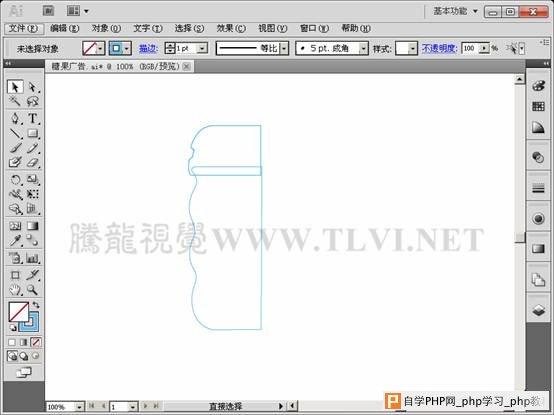Expand the 5 pt brush definition dropdown
Image resolution: width=554 pixels, height=415 pixels.
[x=363, y=48]
